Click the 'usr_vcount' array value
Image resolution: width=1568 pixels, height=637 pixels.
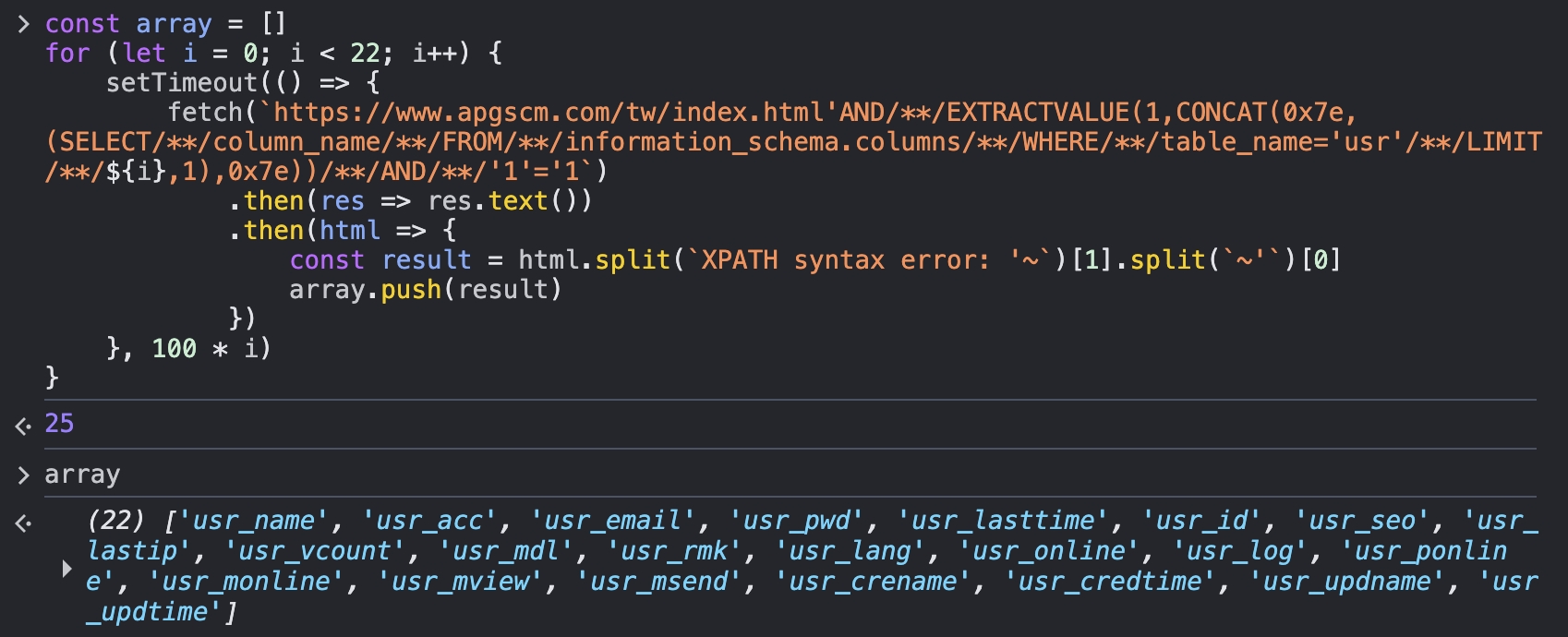point(315,551)
